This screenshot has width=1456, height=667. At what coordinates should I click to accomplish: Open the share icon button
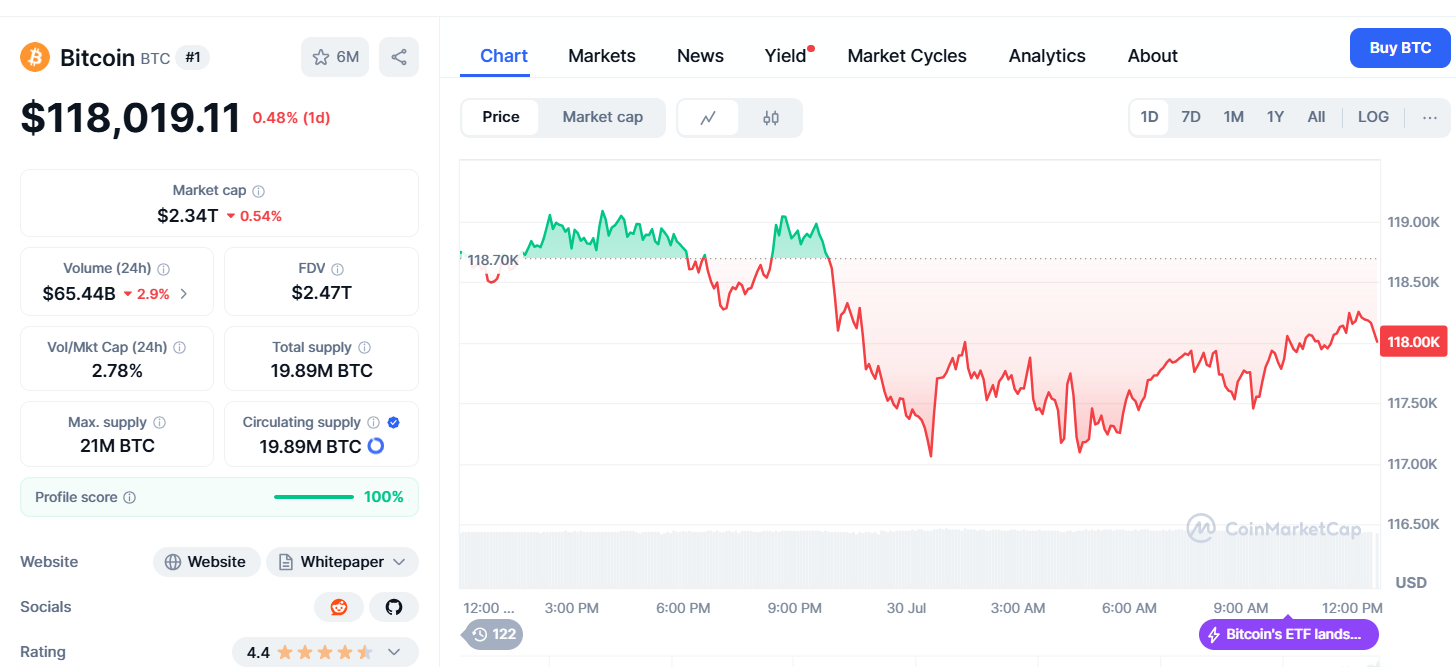[x=399, y=57]
